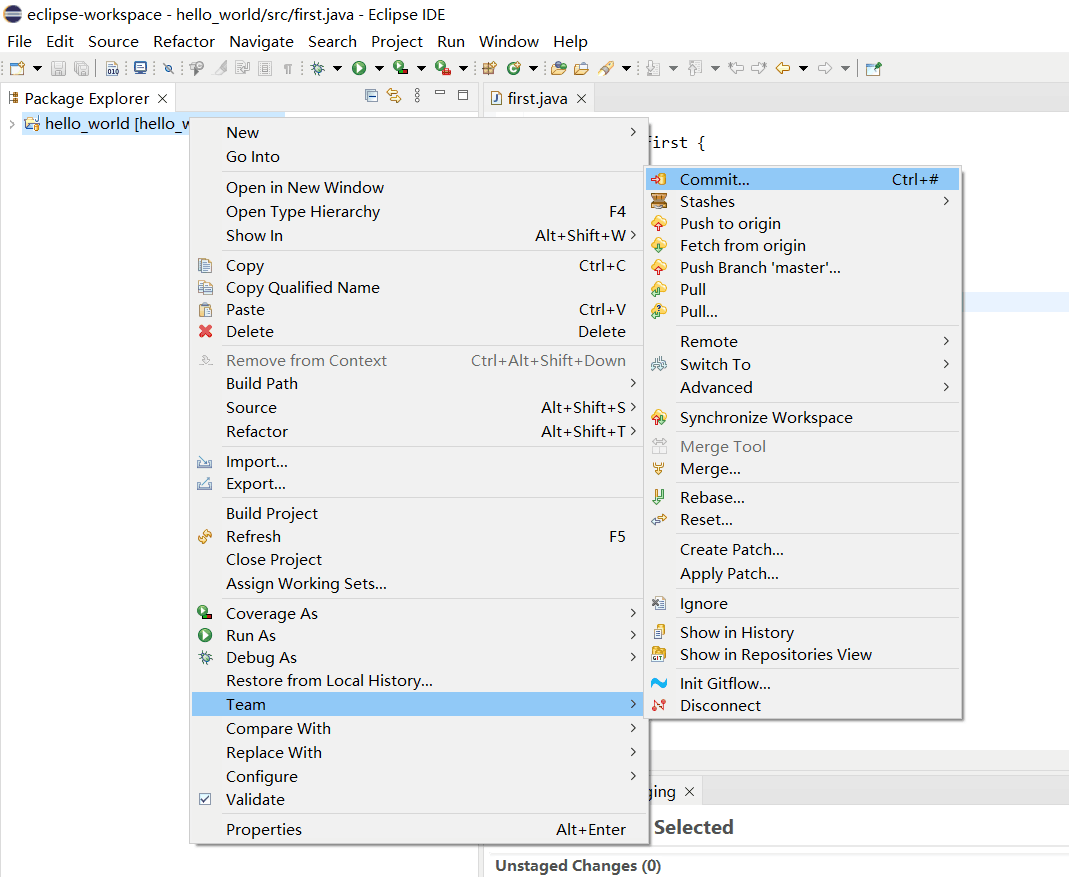Open the Compare With submenu
The width and height of the screenshot is (1069, 877).
[418, 728]
